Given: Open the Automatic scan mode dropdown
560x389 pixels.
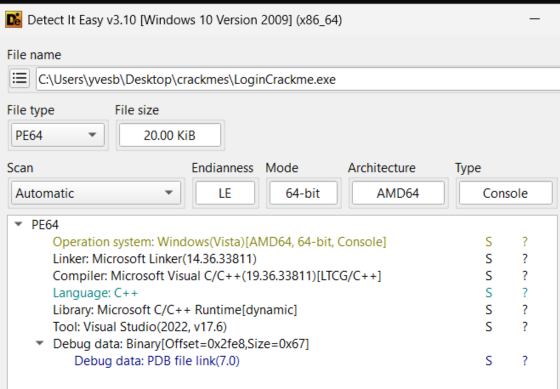Looking at the screenshot, I should point(96,193).
